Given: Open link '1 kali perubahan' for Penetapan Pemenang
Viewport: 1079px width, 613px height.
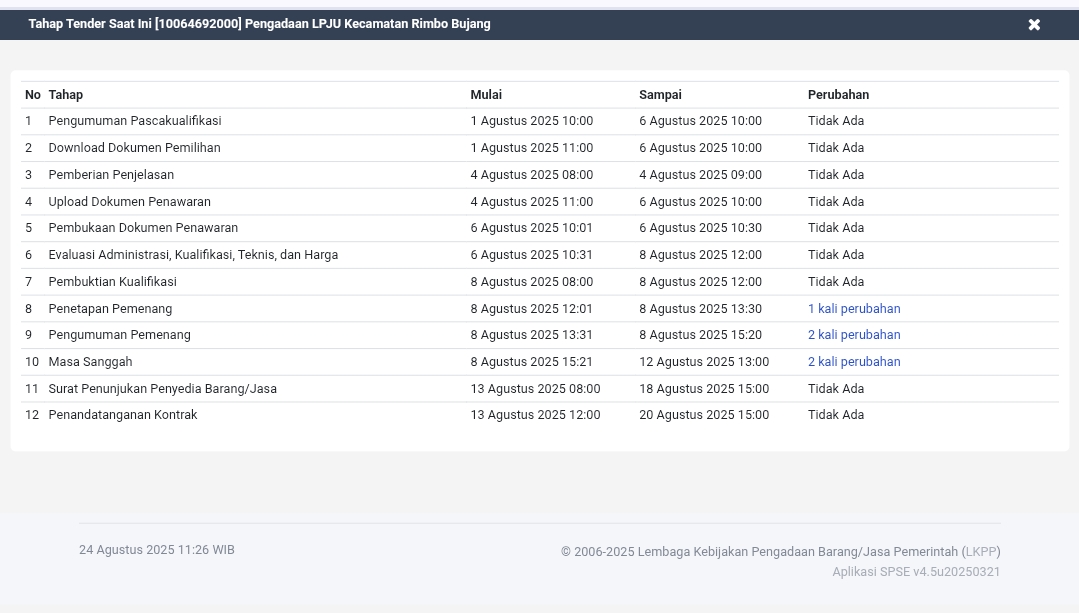Looking at the screenshot, I should [x=854, y=308].
